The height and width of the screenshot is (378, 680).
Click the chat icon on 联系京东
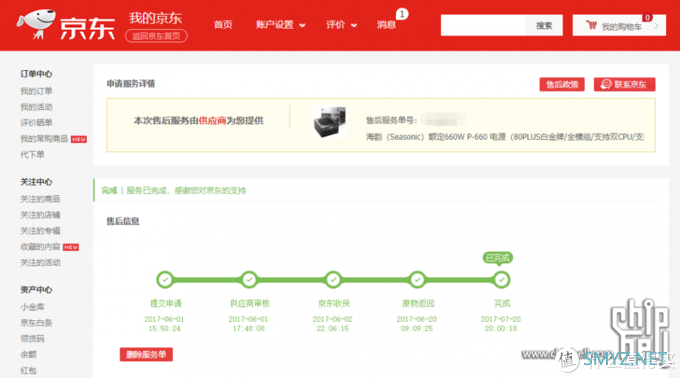pyautogui.click(x=606, y=84)
